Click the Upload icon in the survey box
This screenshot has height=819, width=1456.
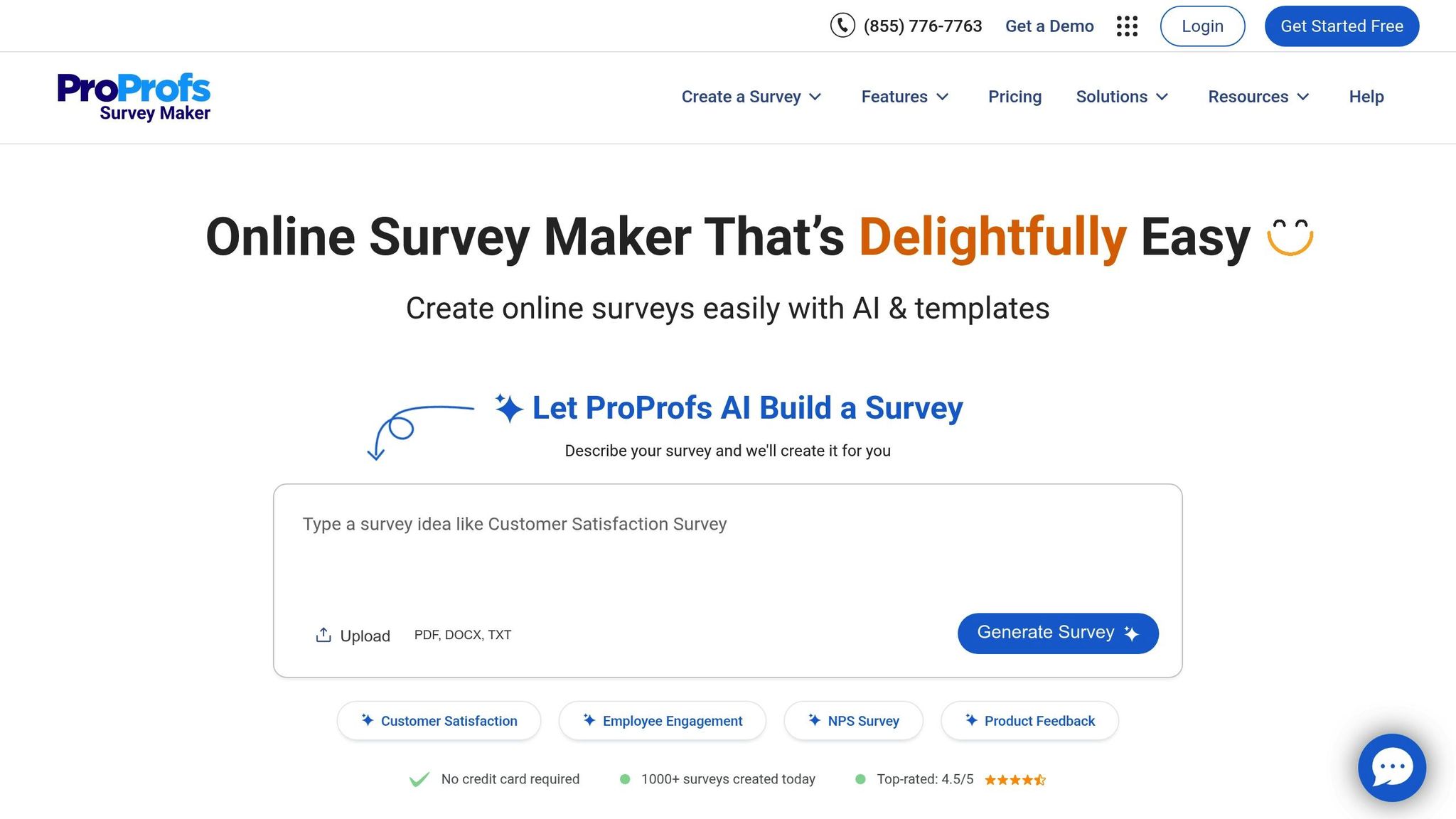324,634
